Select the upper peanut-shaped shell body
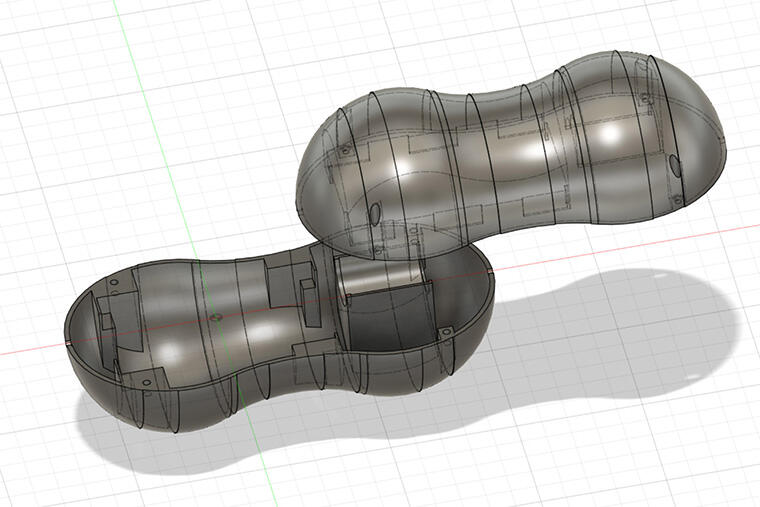Image resolution: width=760 pixels, height=507 pixels. coord(520,150)
